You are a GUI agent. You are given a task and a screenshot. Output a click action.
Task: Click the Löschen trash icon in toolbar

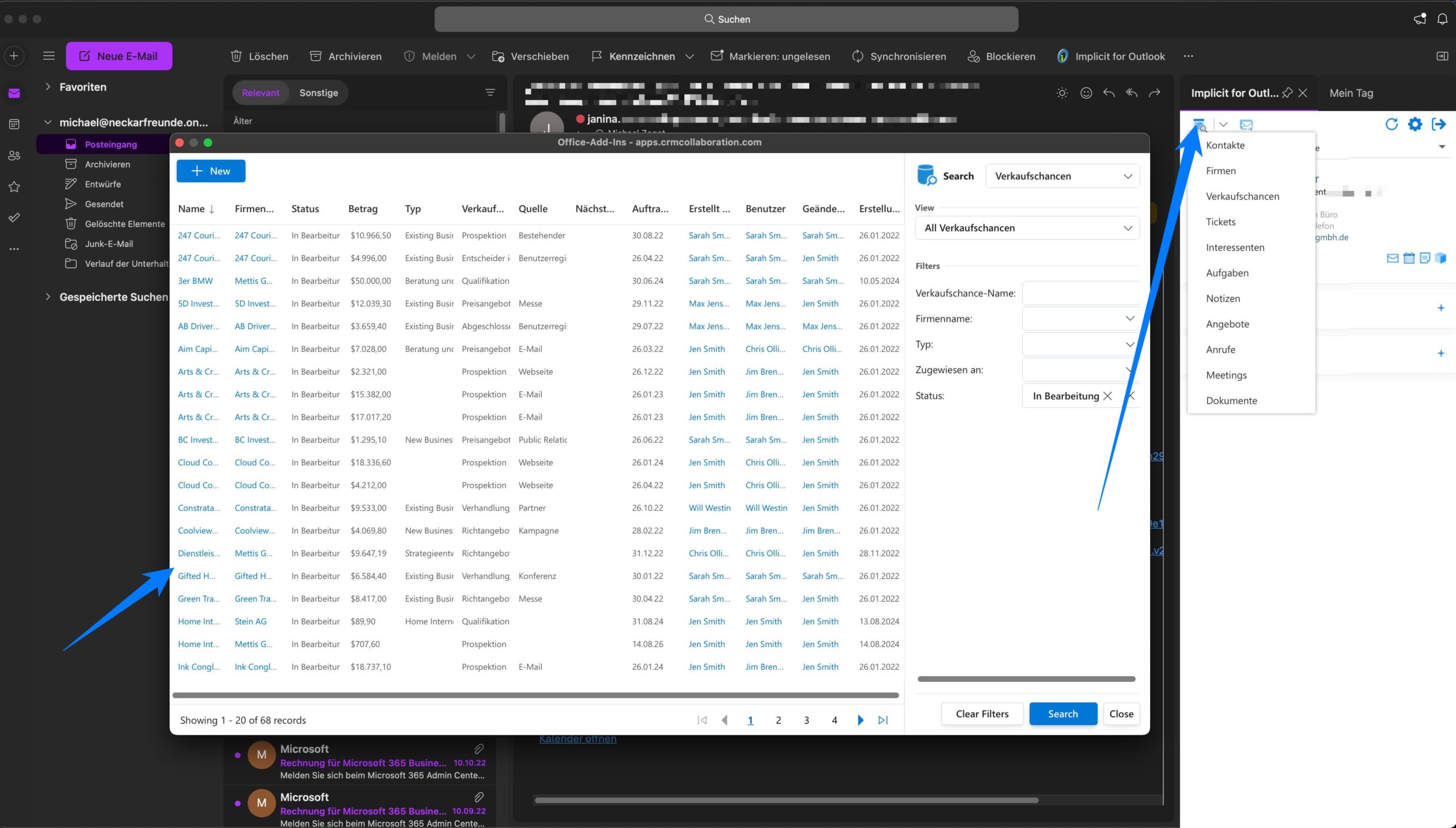pyautogui.click(x=236, y=56)
